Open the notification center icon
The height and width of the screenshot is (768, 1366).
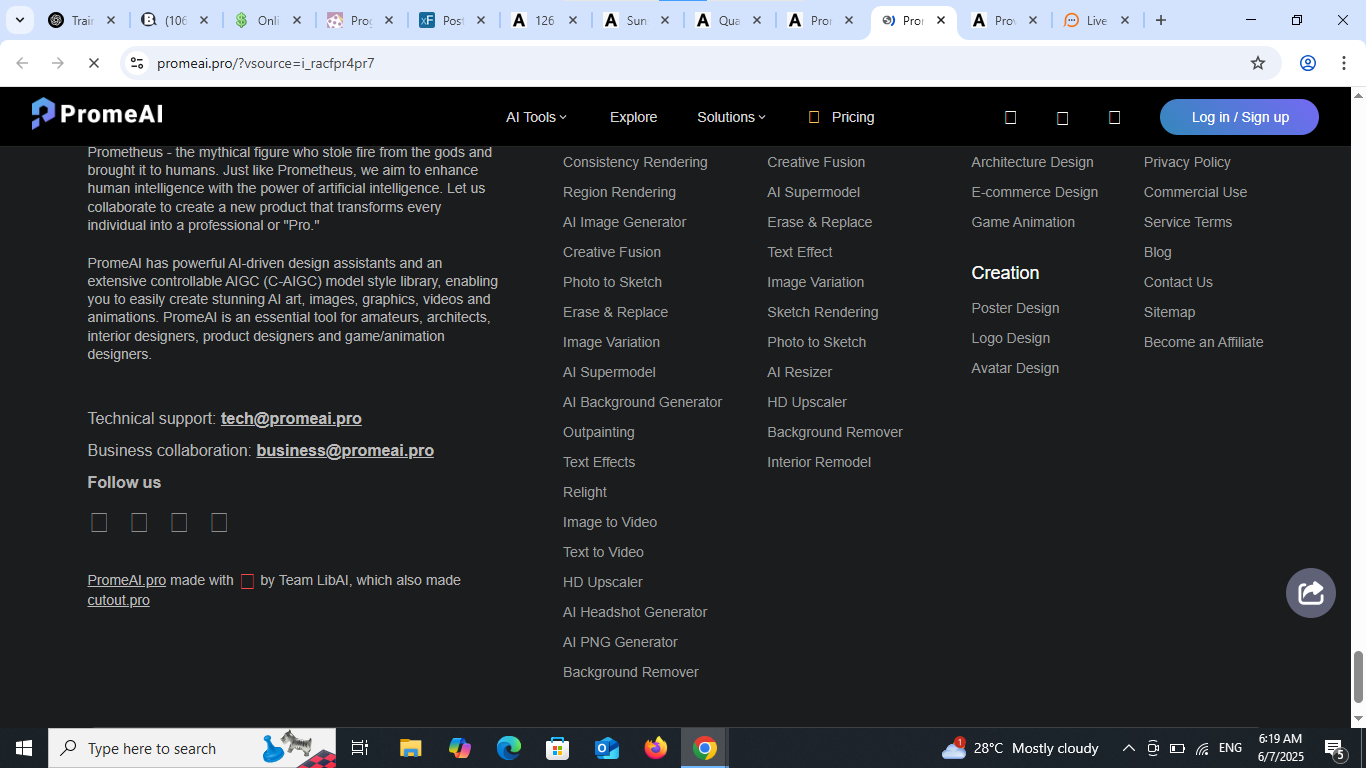coord(1335,748)
